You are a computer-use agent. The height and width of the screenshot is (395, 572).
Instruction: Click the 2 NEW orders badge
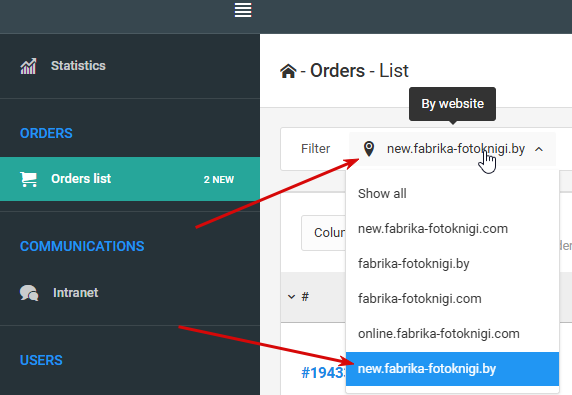pos(219,179)
